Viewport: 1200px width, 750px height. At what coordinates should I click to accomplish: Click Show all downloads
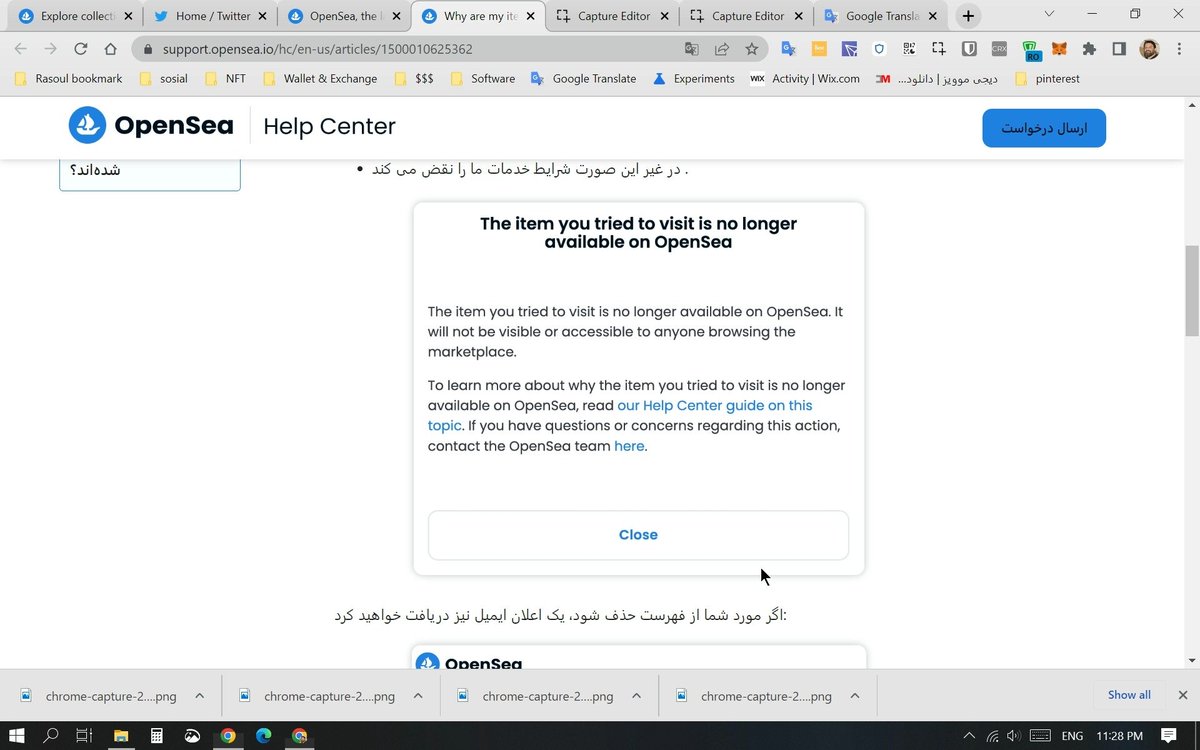click(x=1129, y=695)
